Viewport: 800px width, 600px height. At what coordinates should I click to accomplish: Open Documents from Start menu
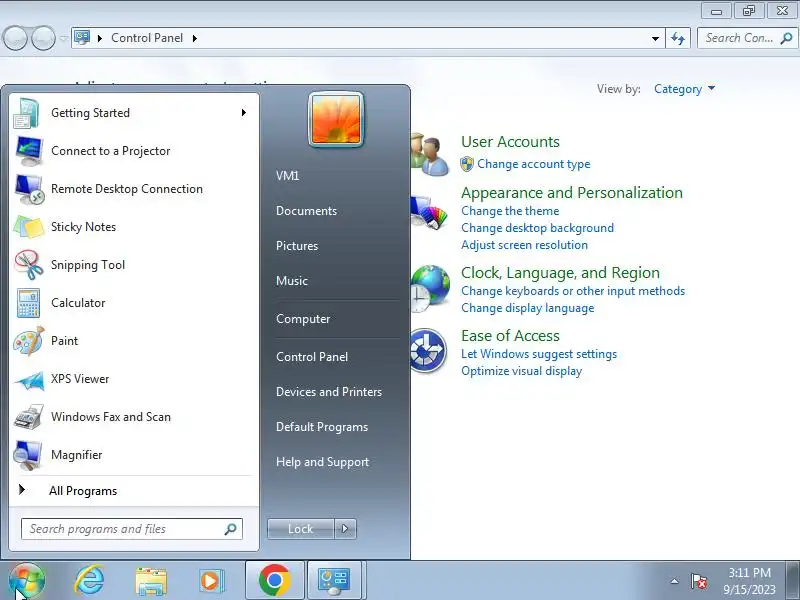click(x=307, y=211)
